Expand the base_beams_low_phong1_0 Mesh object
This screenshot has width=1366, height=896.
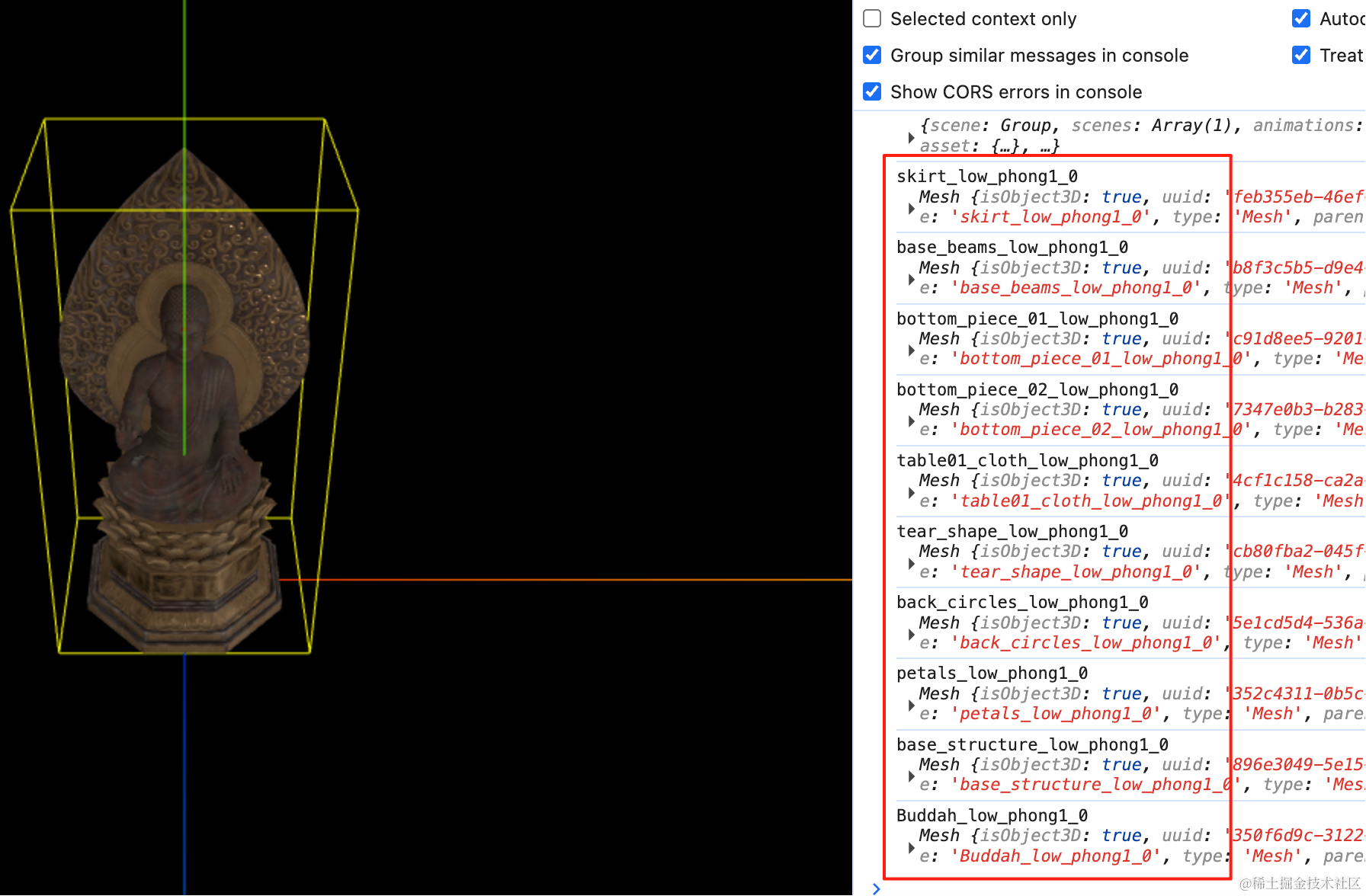tap(911, 279)
